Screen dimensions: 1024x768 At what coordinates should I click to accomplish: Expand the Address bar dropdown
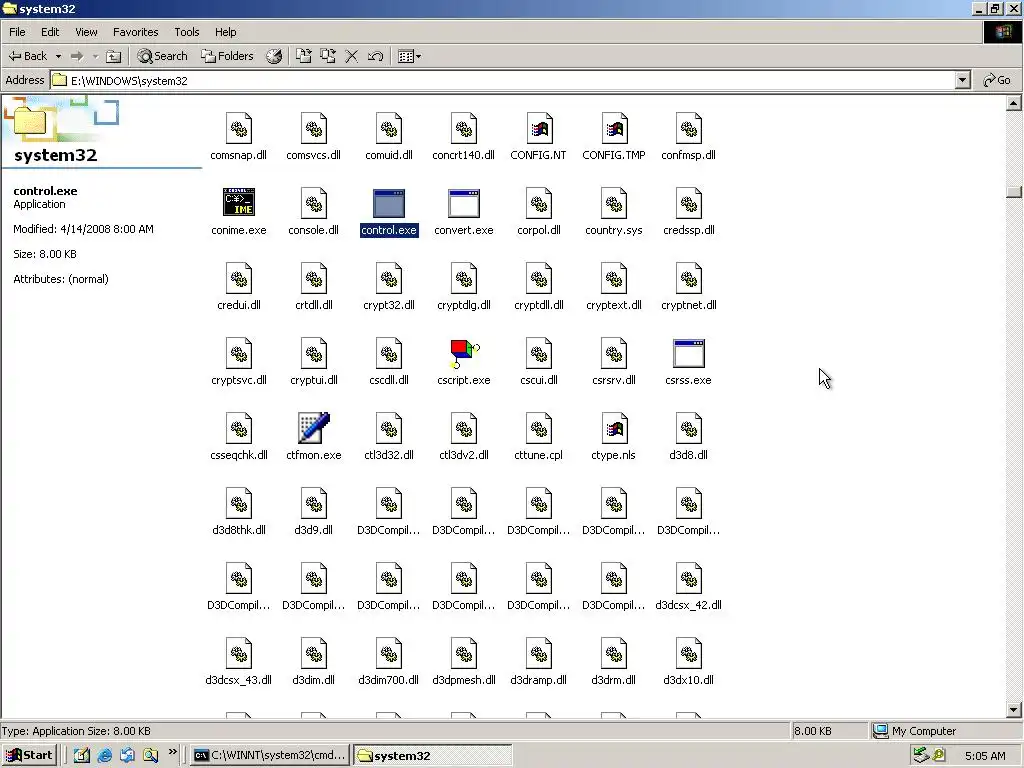962,80
